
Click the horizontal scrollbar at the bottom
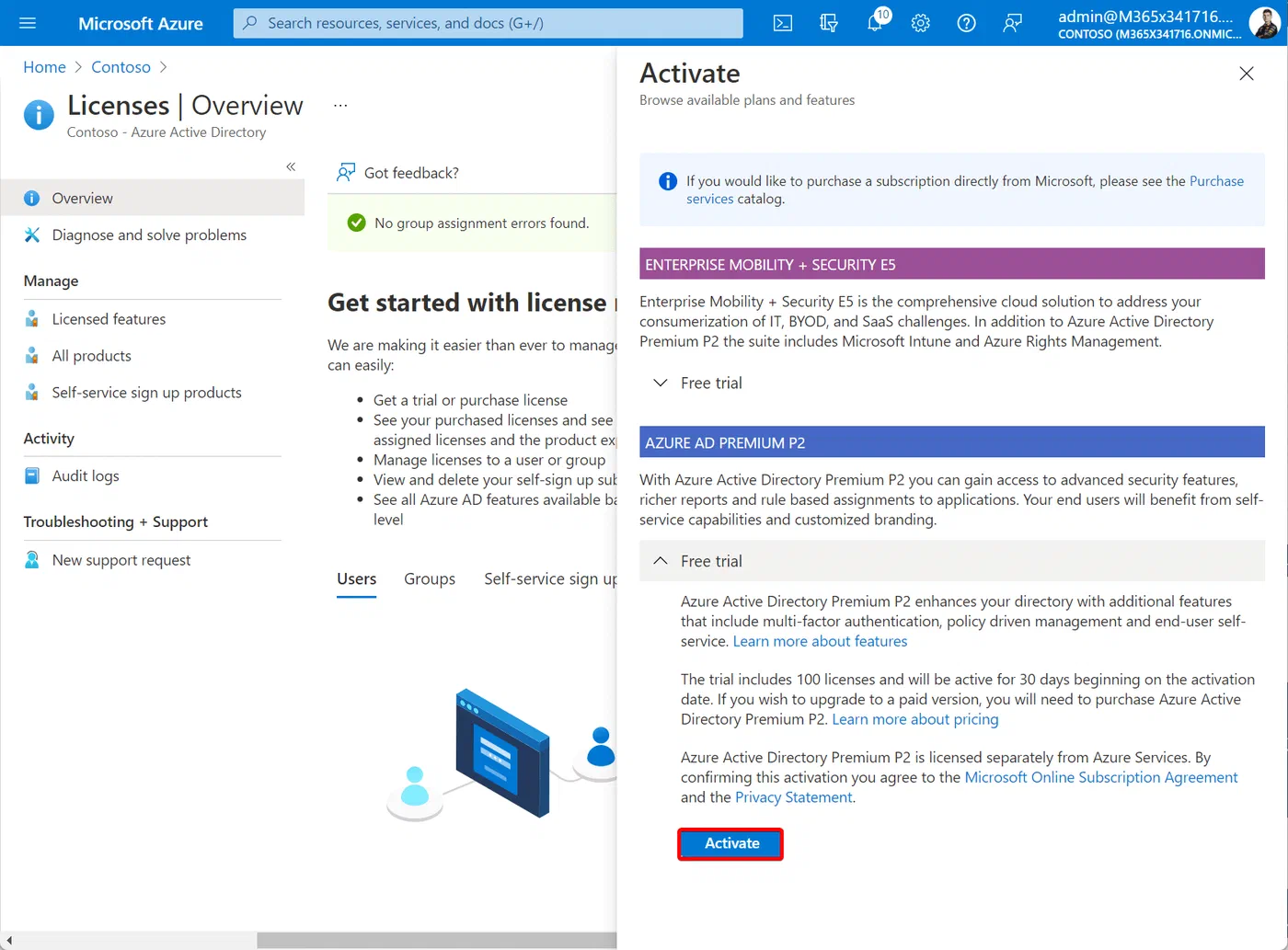tap(436, 941)
